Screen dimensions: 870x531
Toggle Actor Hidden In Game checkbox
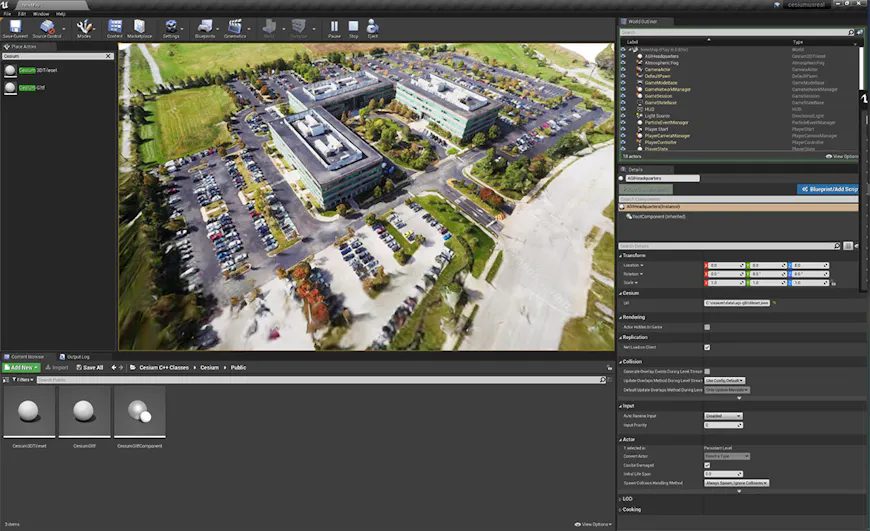point(707,327)
